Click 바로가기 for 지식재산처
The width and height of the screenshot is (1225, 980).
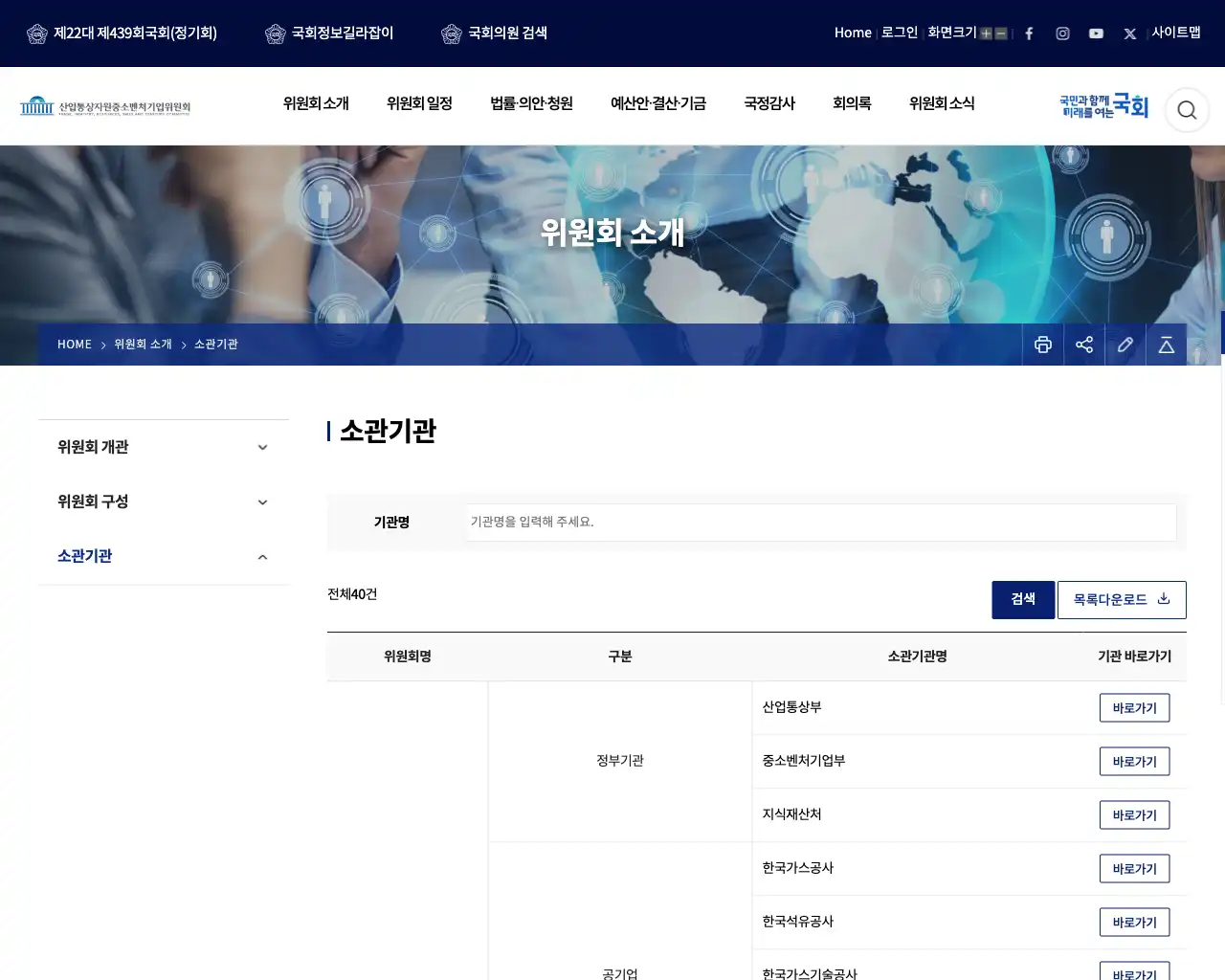point(1134,815)
